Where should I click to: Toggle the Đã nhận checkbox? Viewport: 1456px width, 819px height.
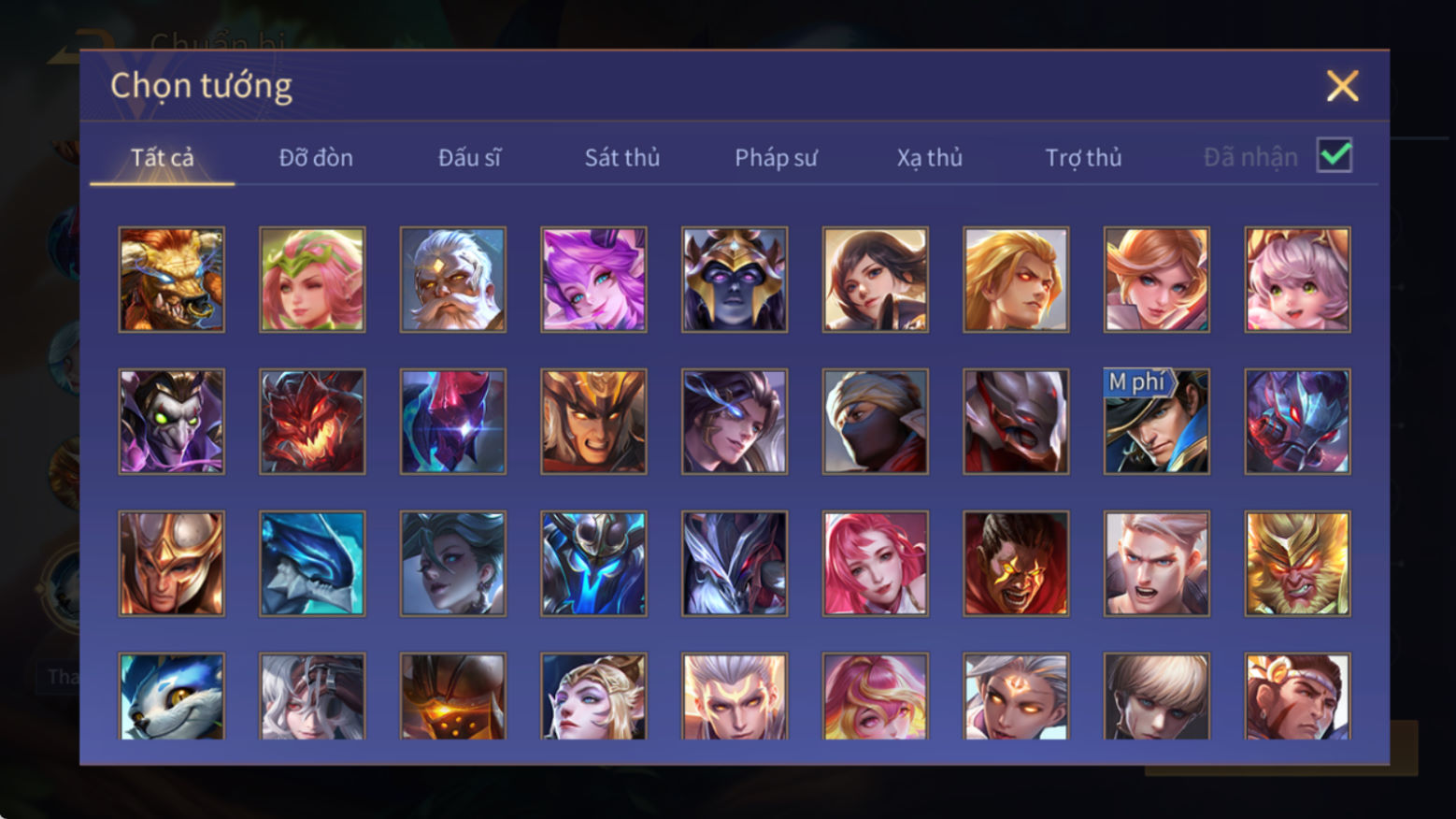click(x=1335, y=155)
